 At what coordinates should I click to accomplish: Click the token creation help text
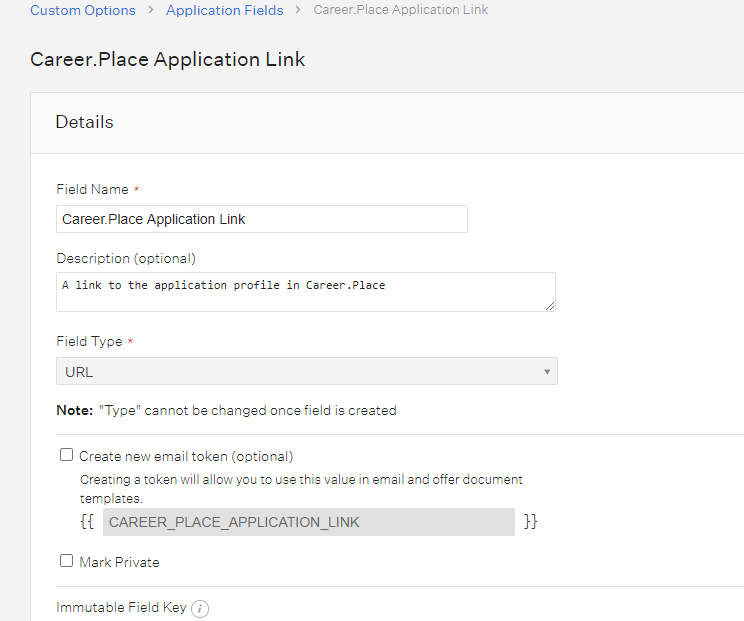(301, 489)
